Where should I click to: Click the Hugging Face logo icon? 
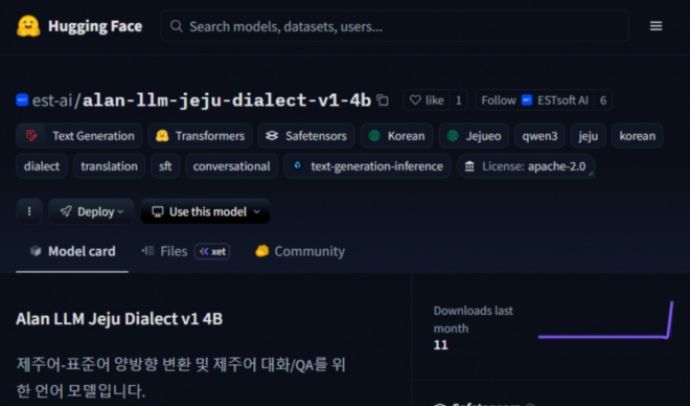(x=28, y=26)
